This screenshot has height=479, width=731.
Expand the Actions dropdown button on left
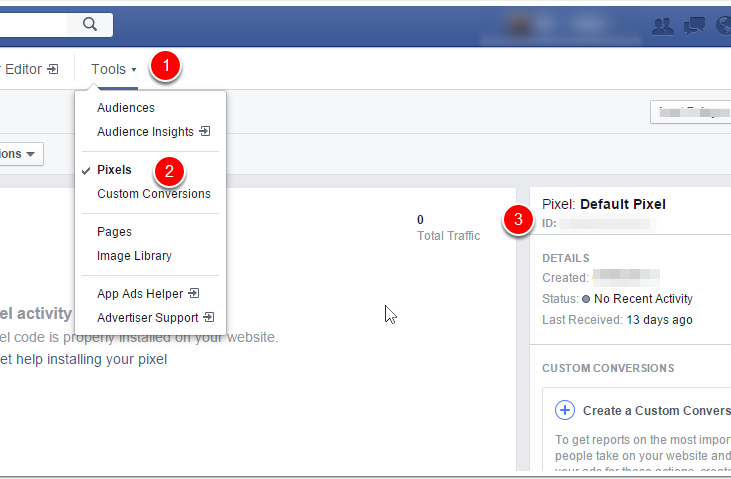[x=21, y=154]
